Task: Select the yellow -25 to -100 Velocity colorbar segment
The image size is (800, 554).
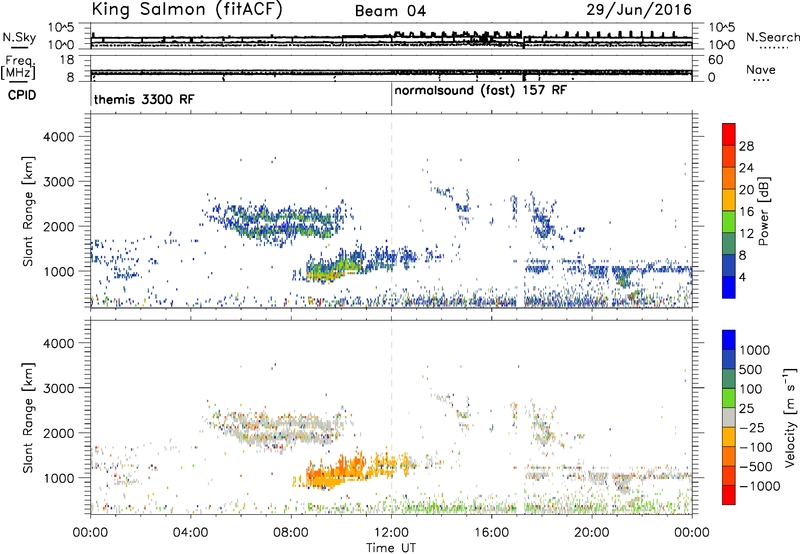Action: [x=729, y=437]
